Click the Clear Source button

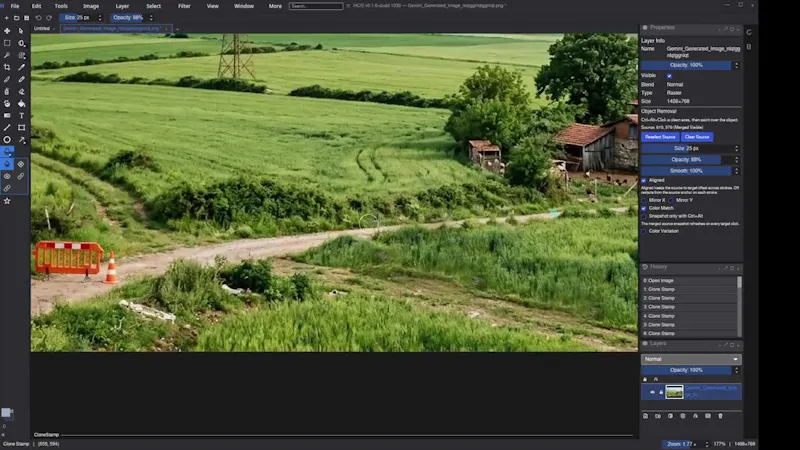pos(697,137)
